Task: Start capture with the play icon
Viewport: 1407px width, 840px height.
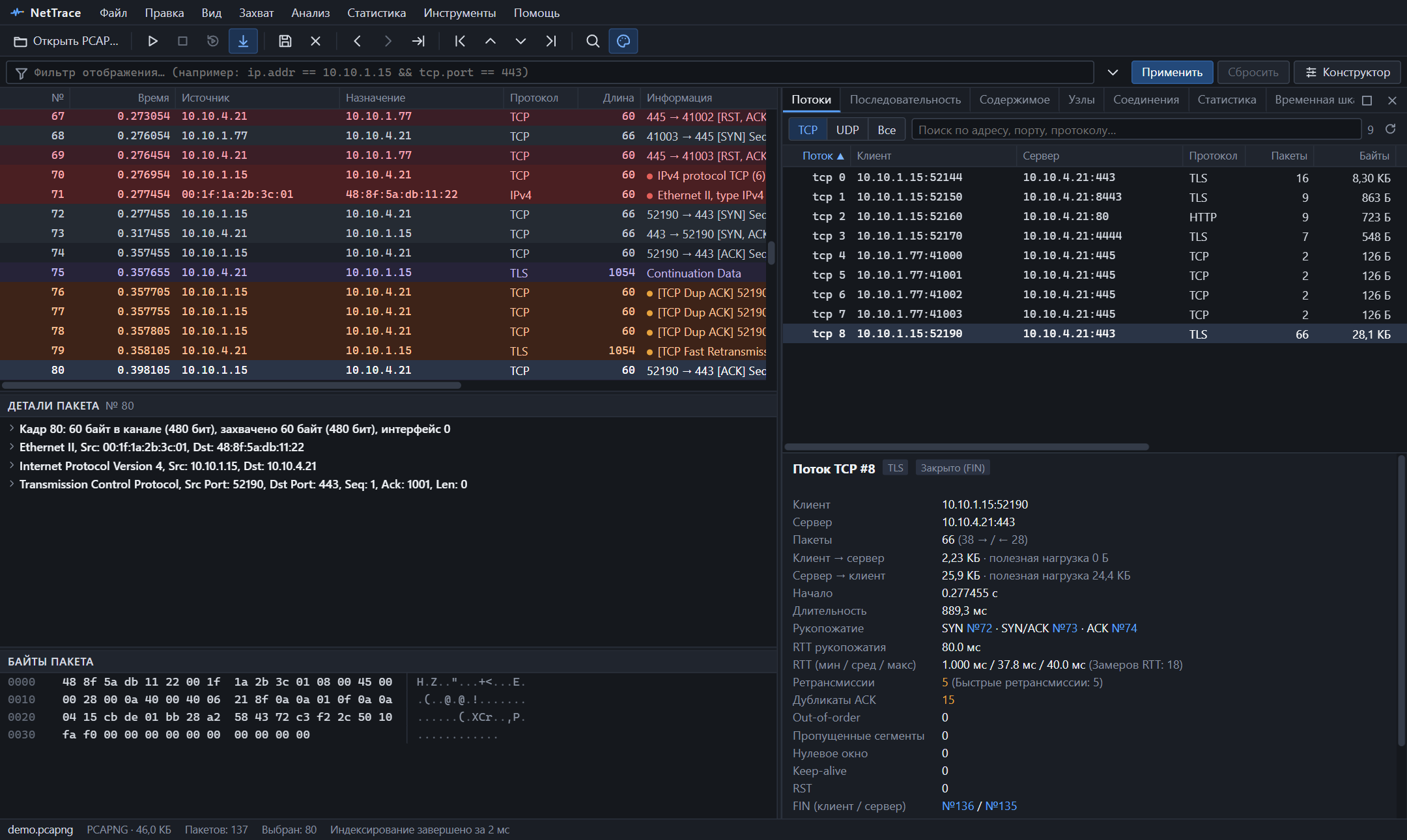Action: pos(152,41)
